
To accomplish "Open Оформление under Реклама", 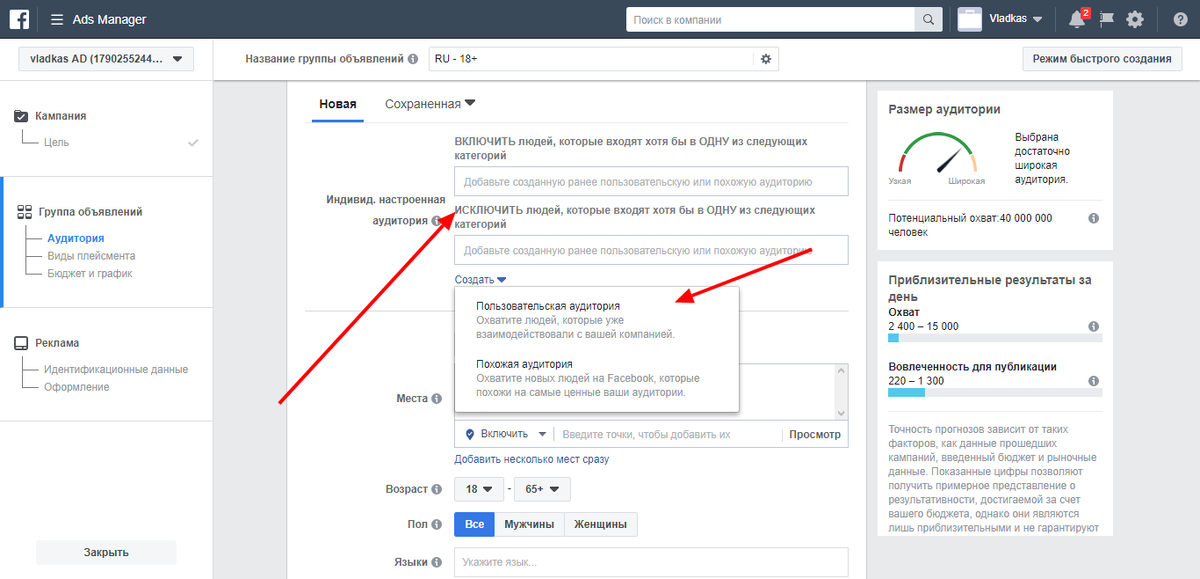I will click(x=76, y=387).
